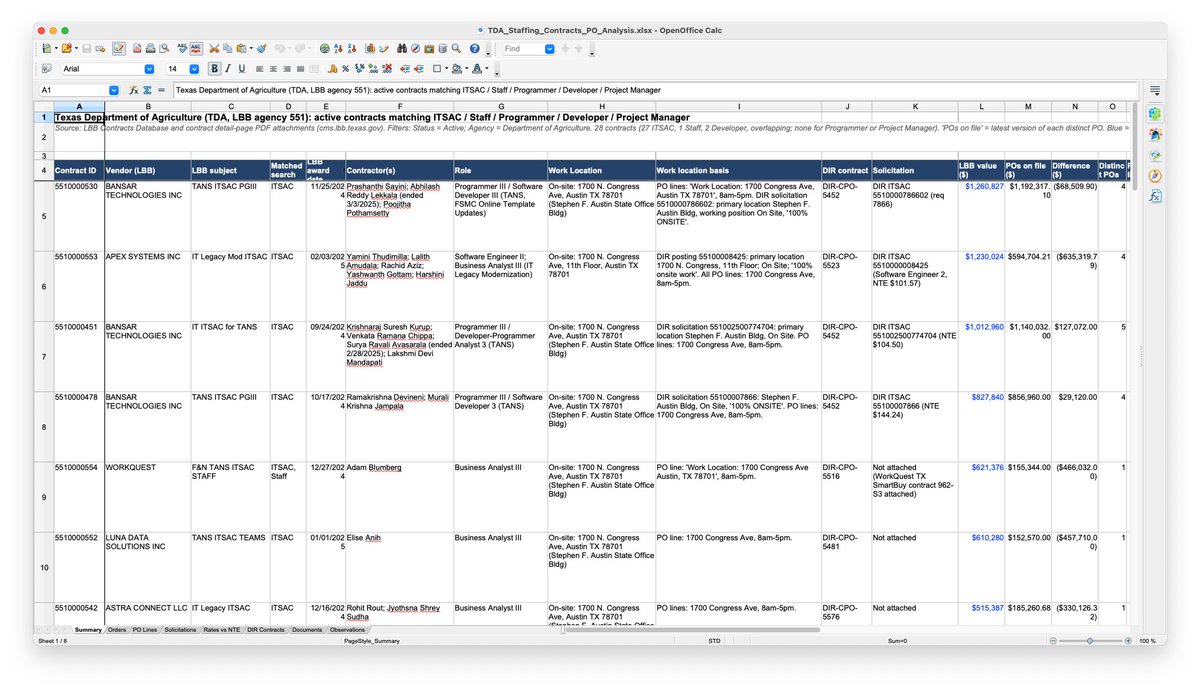Open sidebar Properties panel
1200x689 pixels.
click(x=1155, y=113)
